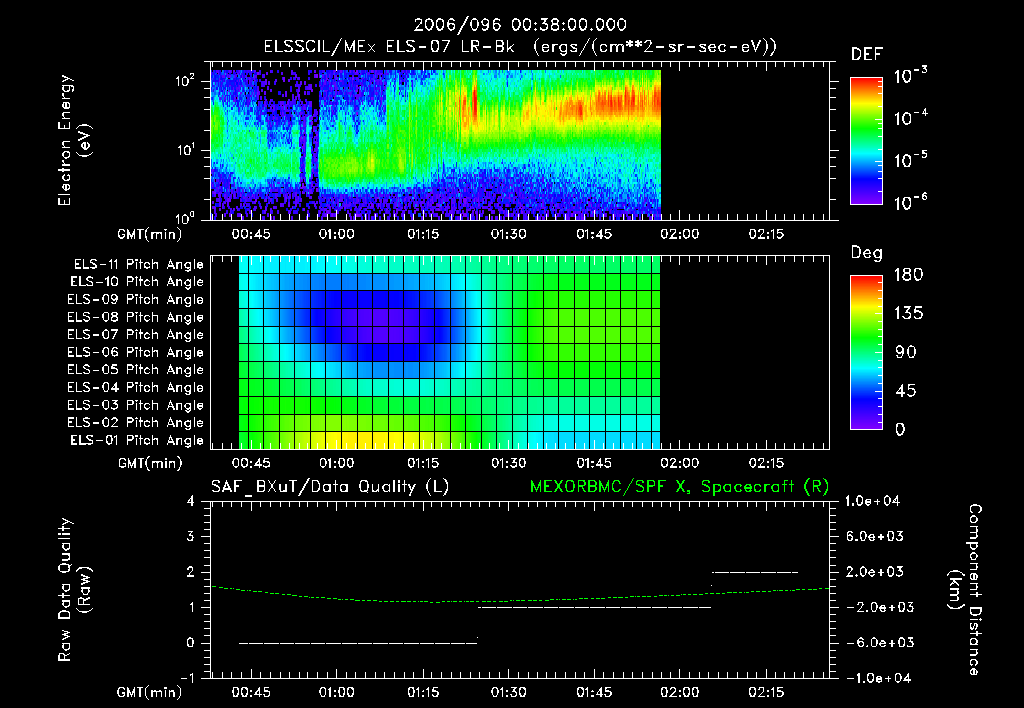Select the ELS-01 Pitch Angle row label
Image resolution: width=1024 pixels, height=708 pixels.
137,440
